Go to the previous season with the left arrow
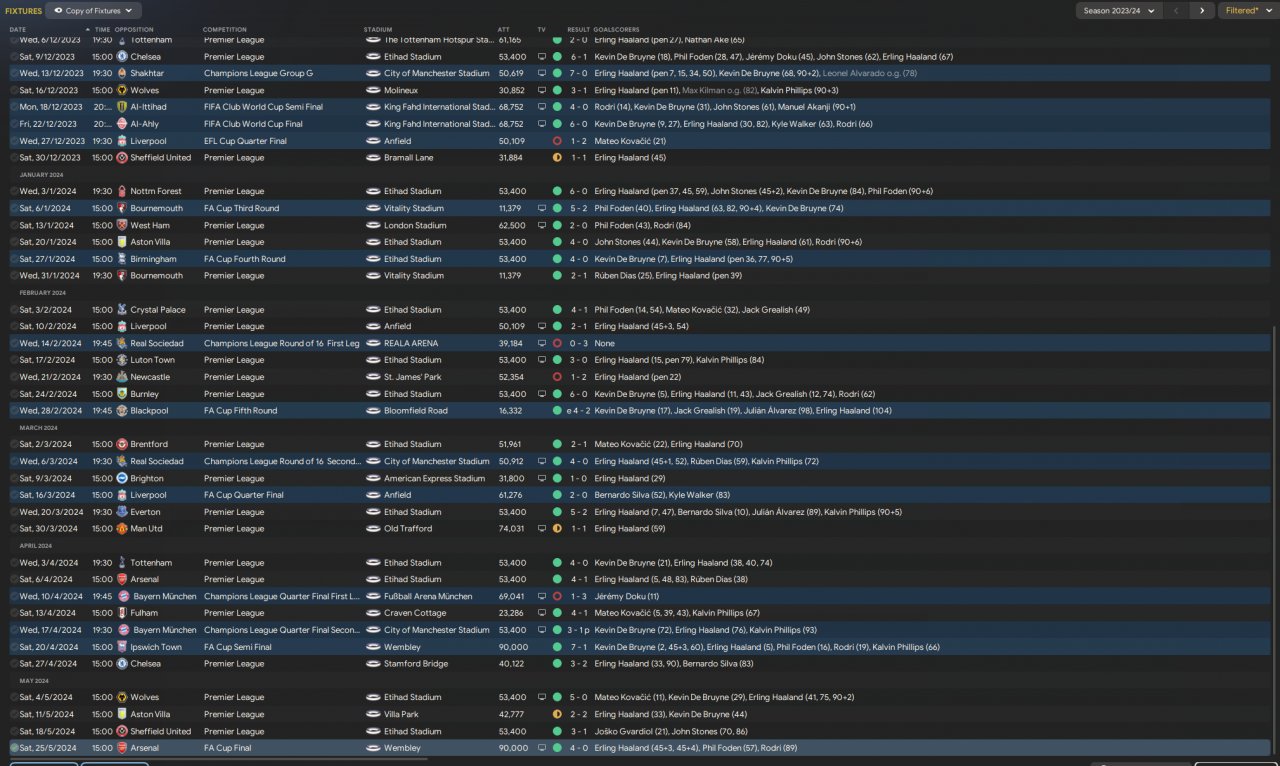The width and height of the screenshot is (1280, 766). pyautogui.click(x=1177, y=11)
